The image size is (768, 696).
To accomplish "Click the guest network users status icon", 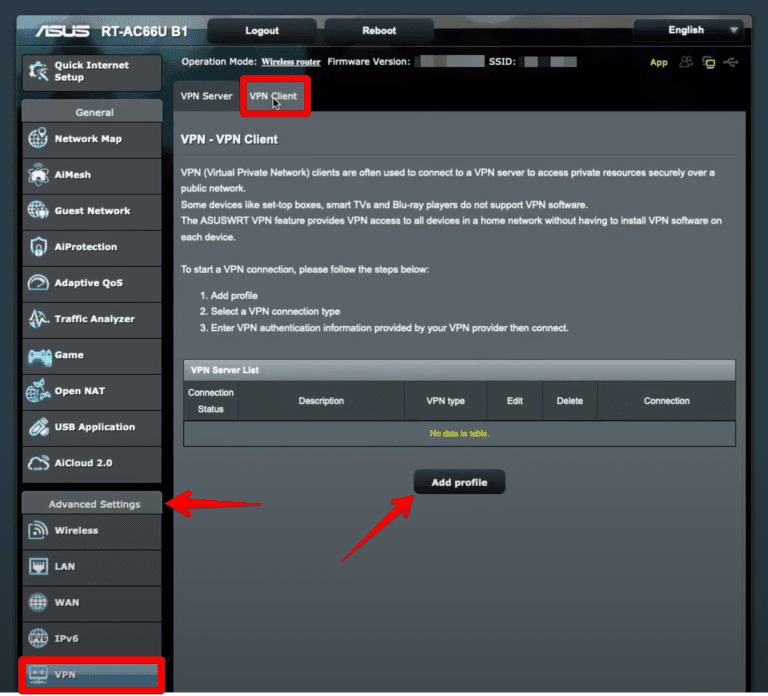I will pos(686,62).
